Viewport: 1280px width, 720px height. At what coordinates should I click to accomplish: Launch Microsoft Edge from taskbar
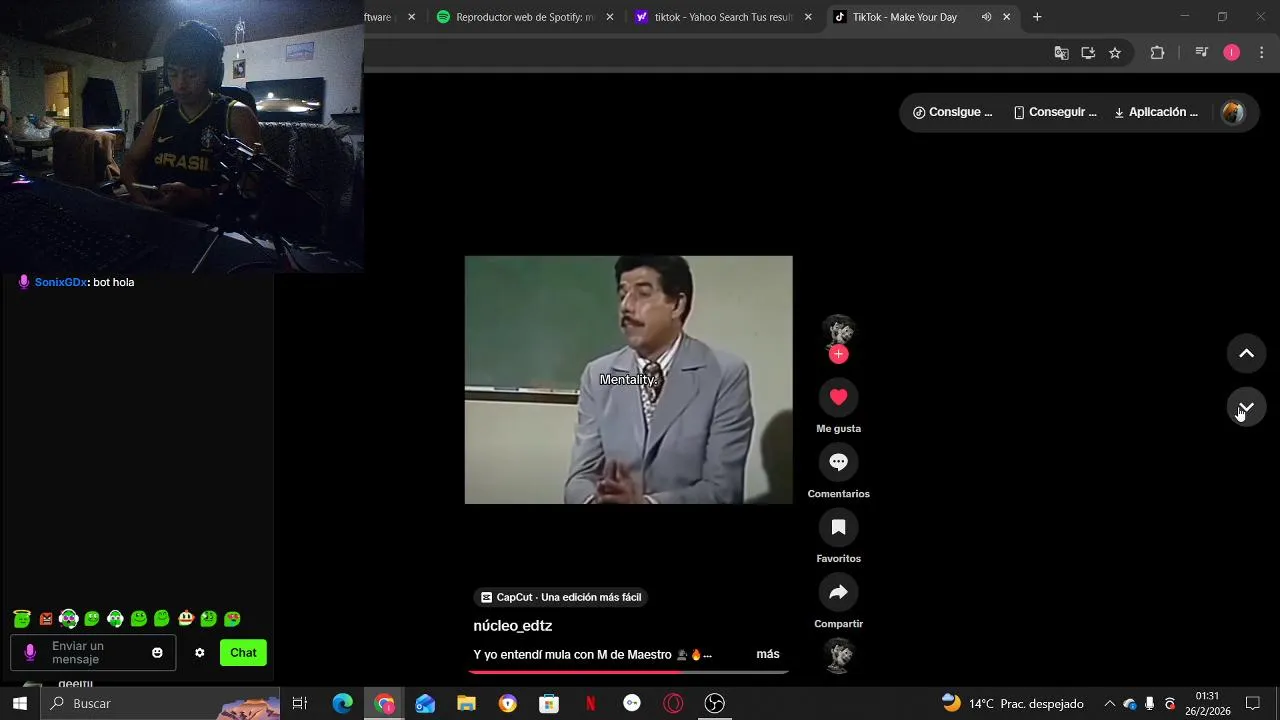tap(343, 704)
